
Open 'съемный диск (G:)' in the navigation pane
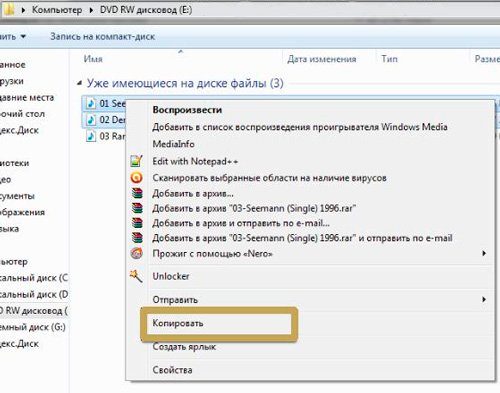coord(33,327)
